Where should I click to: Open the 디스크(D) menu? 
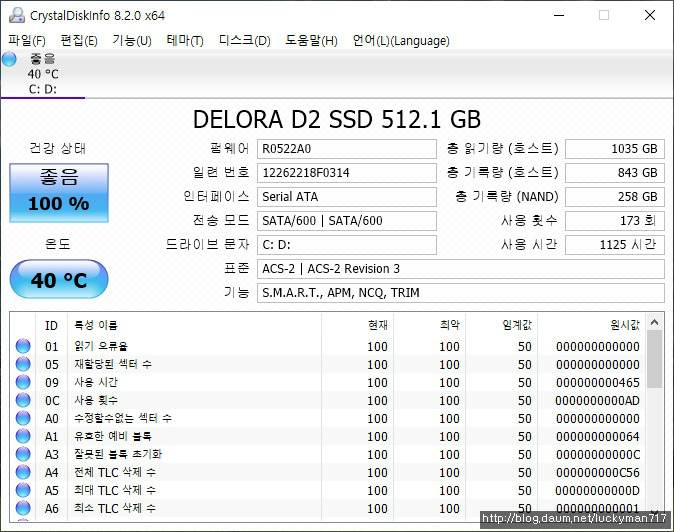click(x=245, y=41)
